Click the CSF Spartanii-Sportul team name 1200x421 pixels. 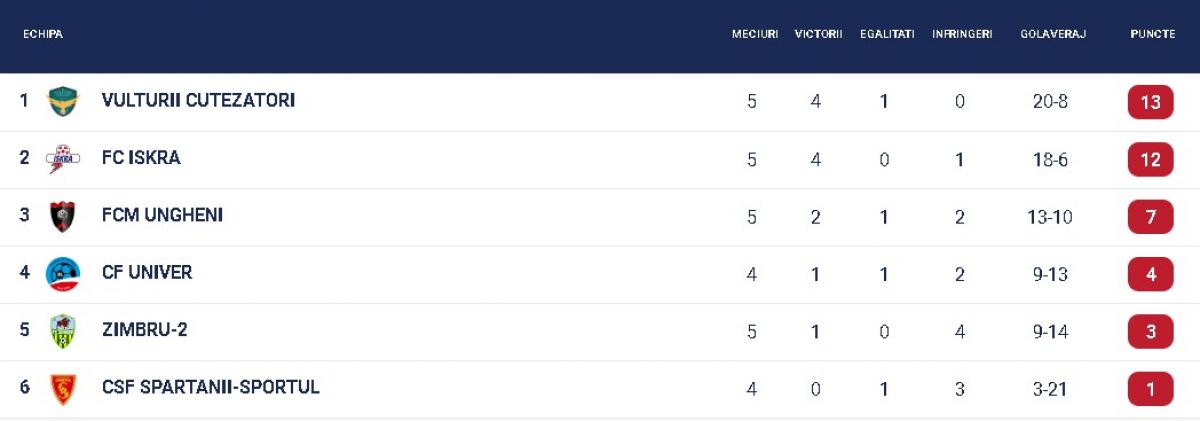click(x=211, y=387)
